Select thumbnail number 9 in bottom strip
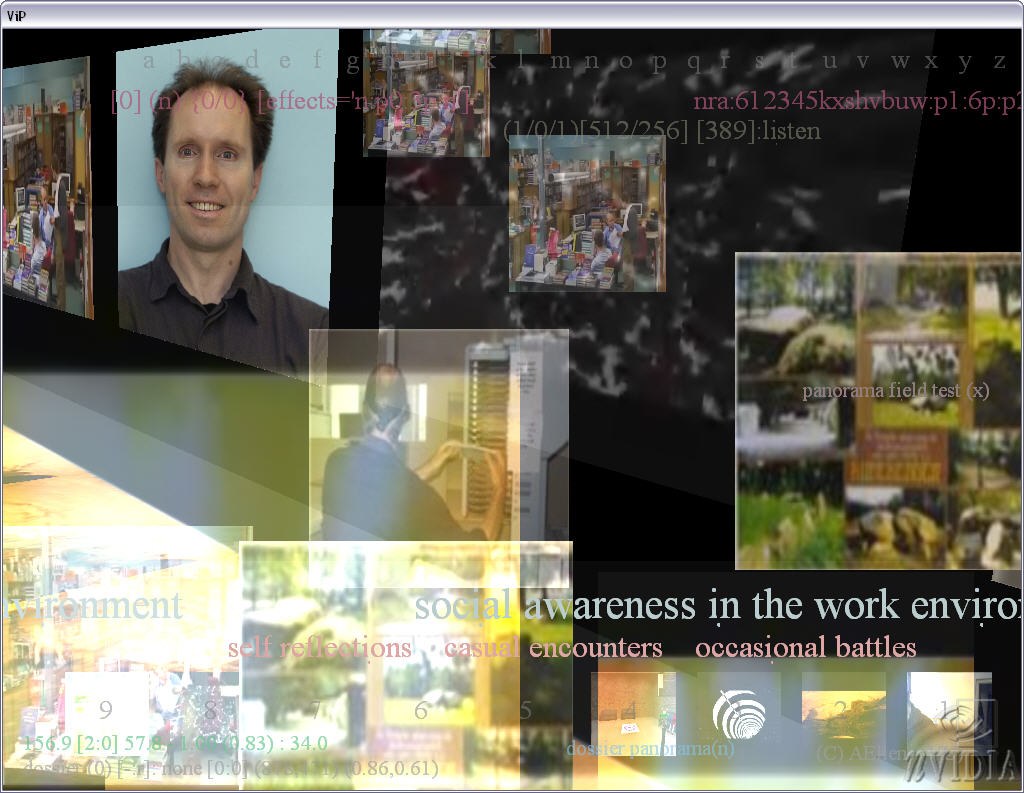 (105, 710)
